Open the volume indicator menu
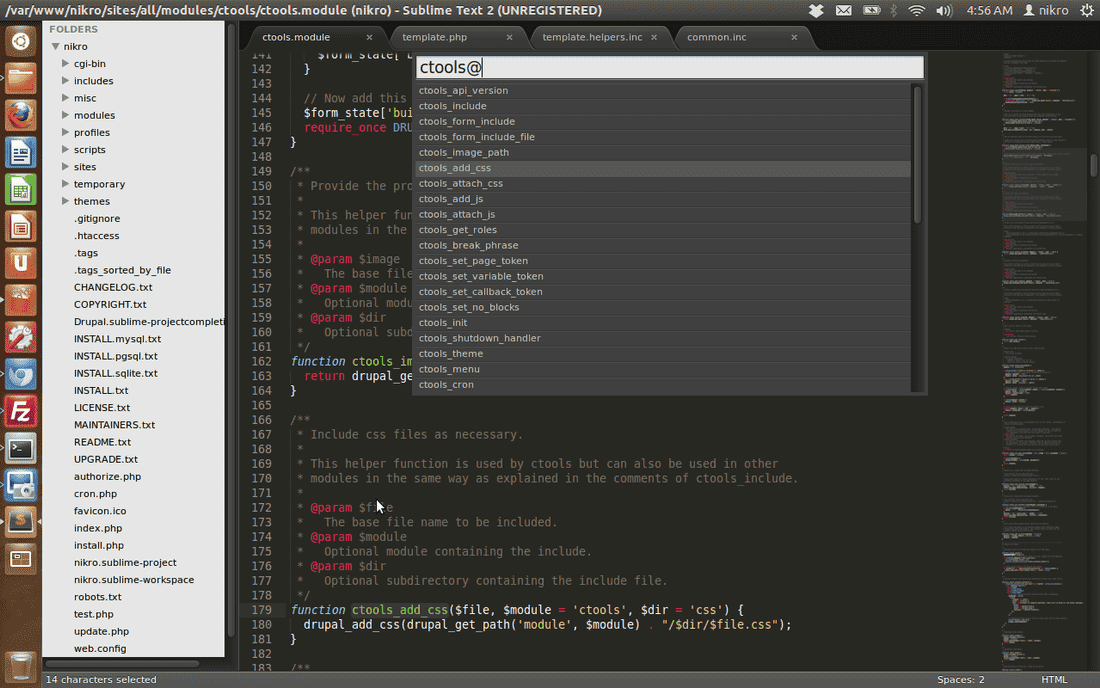The height and width of the screenshot is (688, 1100). (944, 11)
